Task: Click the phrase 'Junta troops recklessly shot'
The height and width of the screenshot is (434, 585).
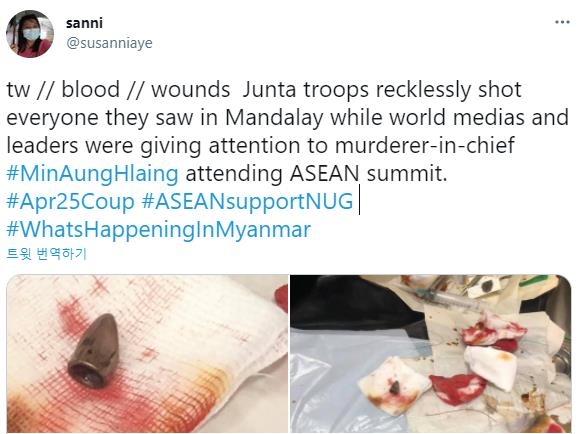Action: point(382,90)
